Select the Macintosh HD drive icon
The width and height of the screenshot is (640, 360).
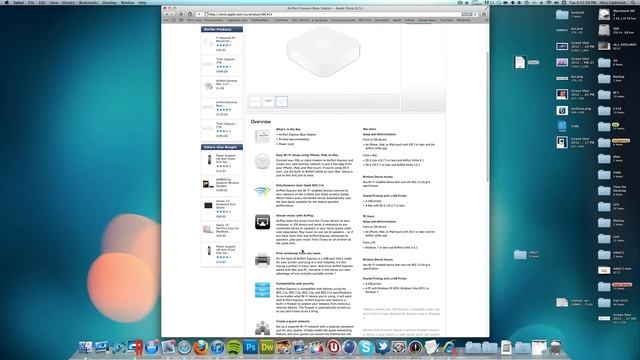point(604,14)
